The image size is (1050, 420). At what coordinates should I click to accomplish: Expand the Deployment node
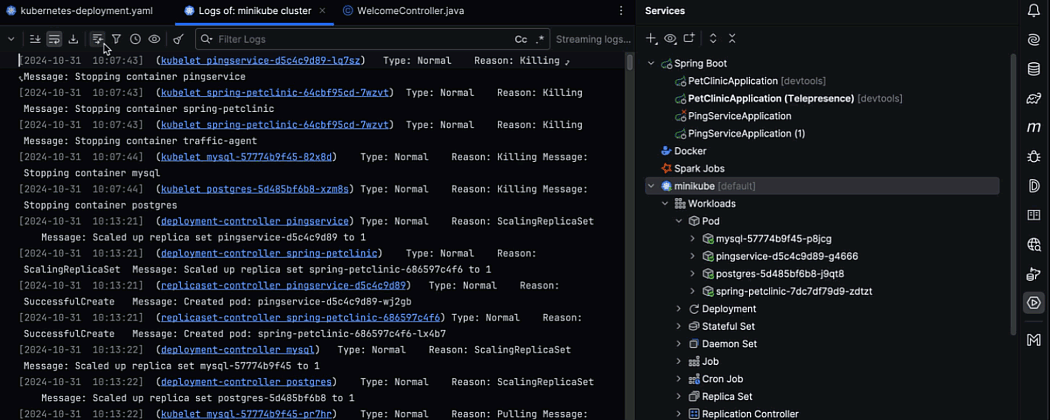click(678, 309)
